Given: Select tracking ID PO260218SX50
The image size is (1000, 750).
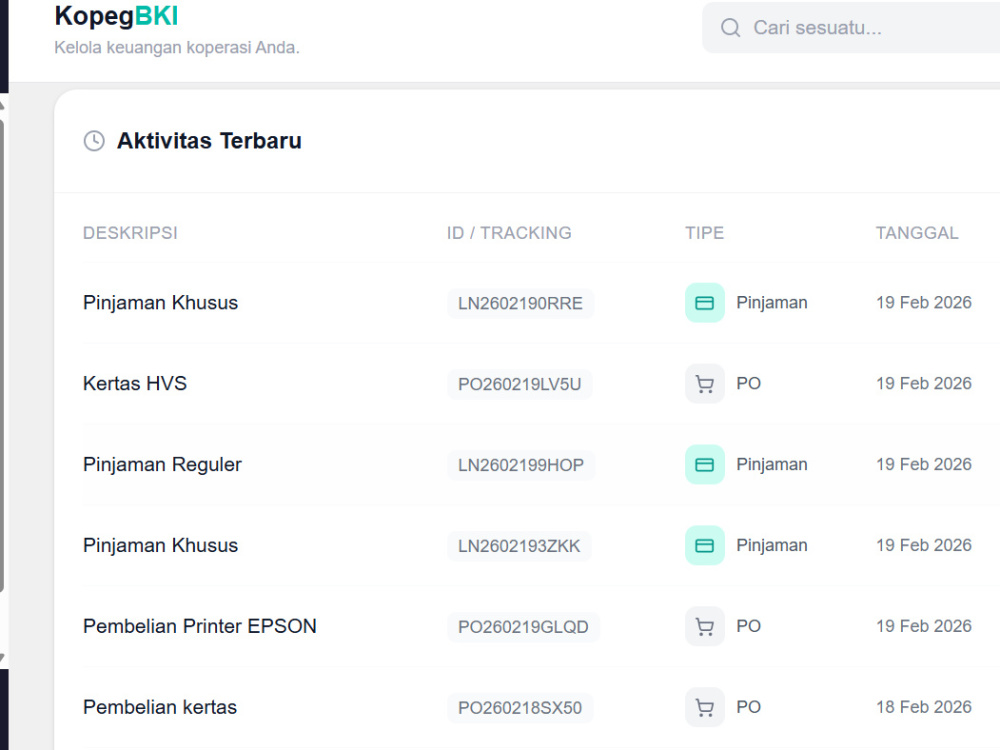Looking at the screenshot, I should point(520,709).
